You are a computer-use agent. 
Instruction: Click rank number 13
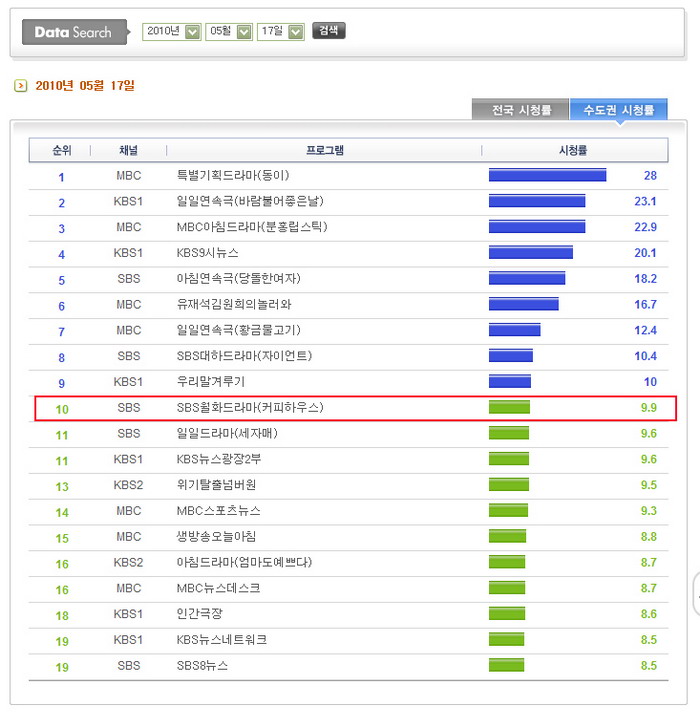[62, 487]
